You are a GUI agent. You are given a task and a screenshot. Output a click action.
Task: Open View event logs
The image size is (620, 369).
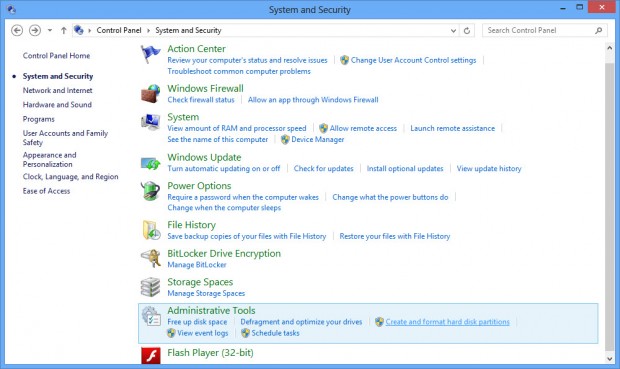(202, 333)
